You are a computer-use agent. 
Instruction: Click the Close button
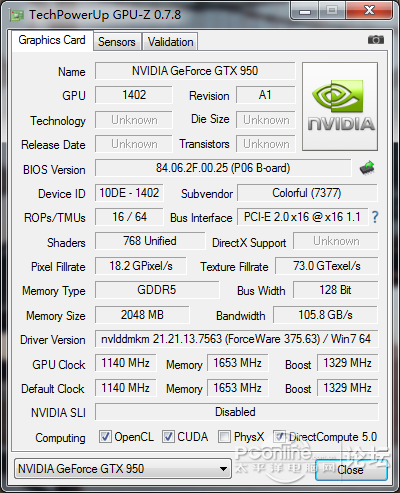click(x=350, y=470)
